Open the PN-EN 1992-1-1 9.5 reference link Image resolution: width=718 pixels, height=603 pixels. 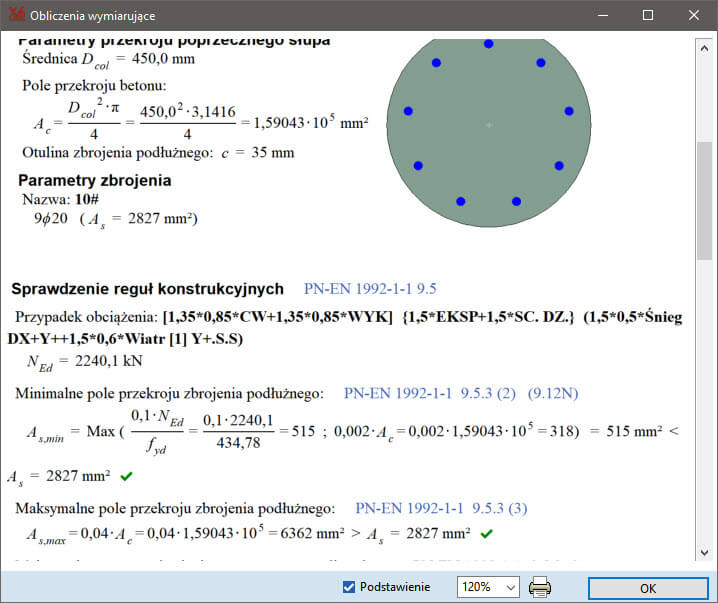tap(370, 289)
